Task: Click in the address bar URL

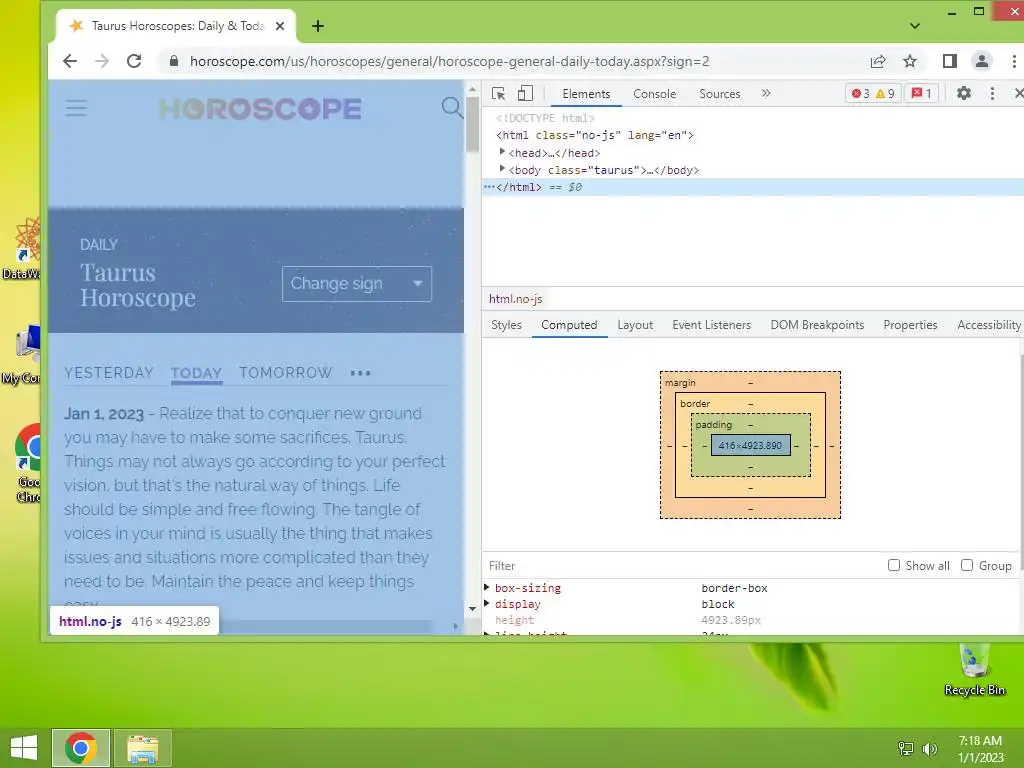Action: point(449,61)
